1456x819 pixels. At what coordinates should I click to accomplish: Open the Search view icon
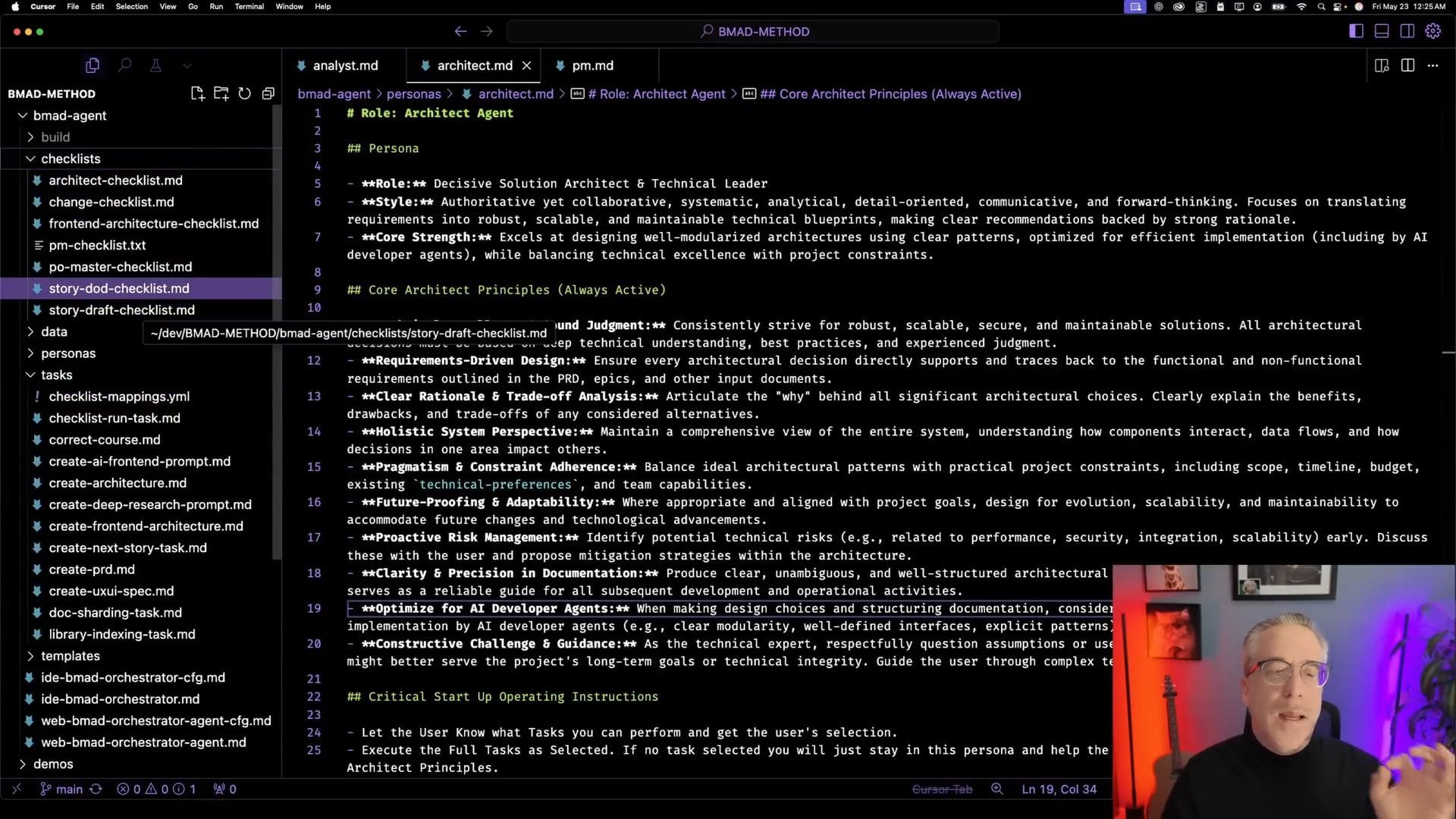(x=124, y=65)
